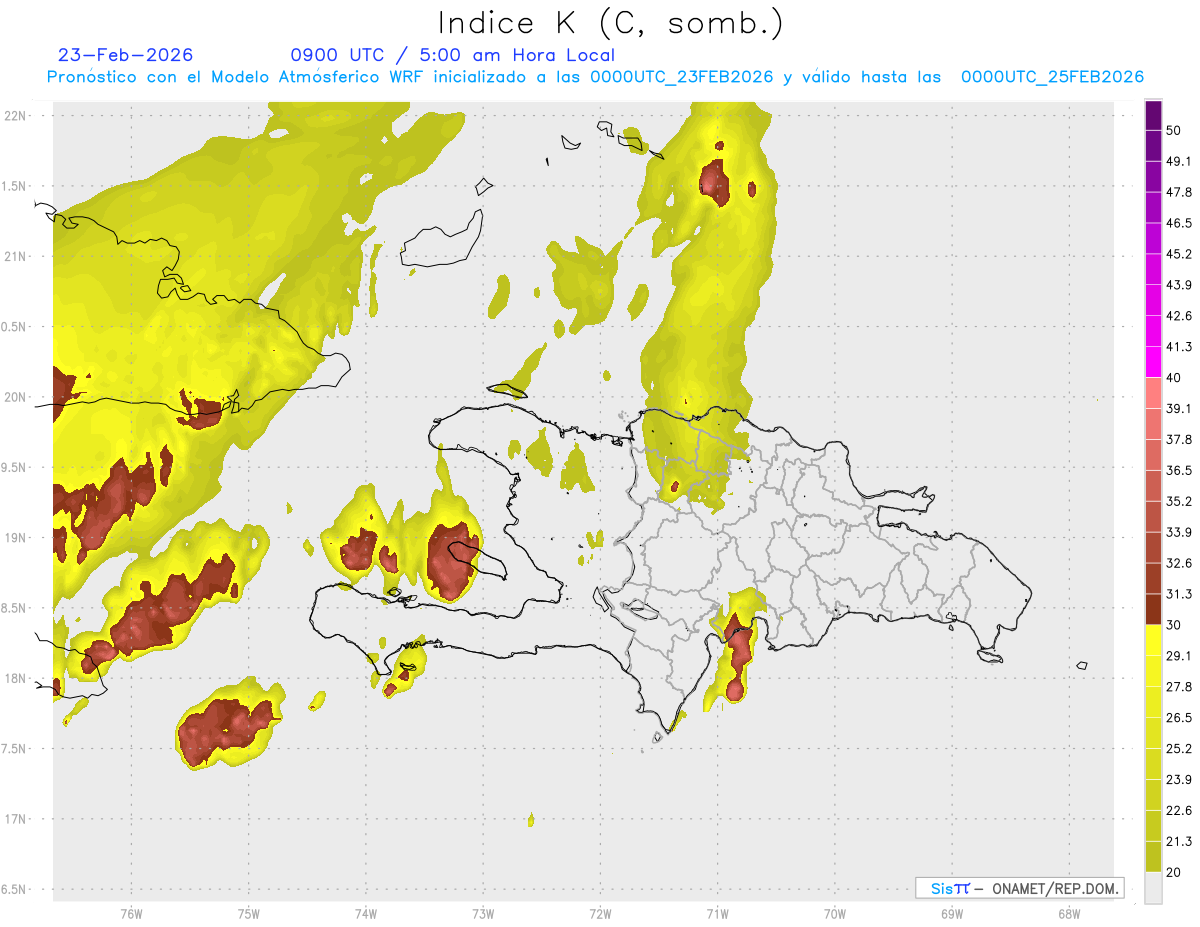Click the legend value '47.8'
The height and width of the screenshot is (927, 1200).
[1179, 192]
